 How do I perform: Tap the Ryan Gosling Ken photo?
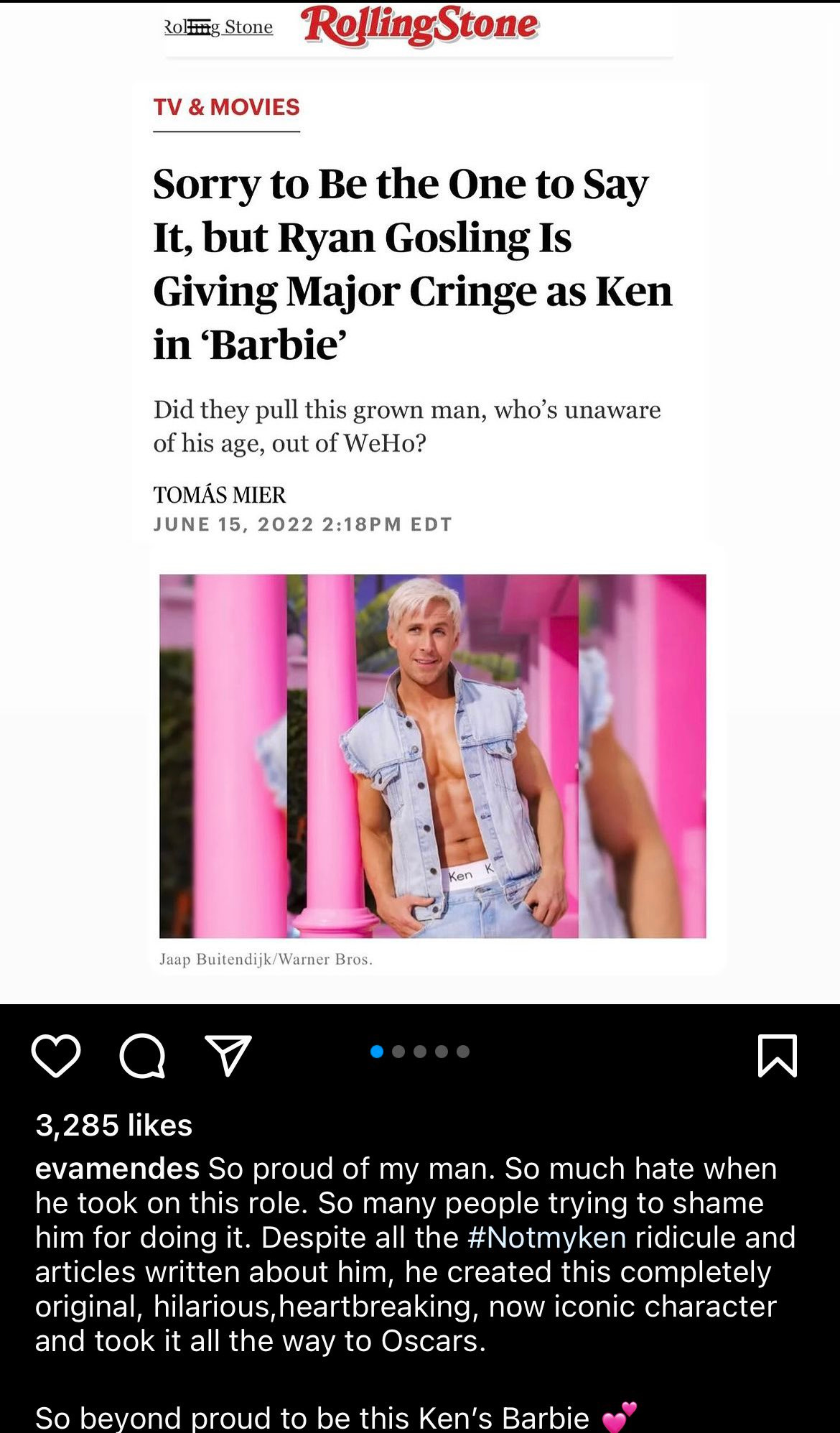pos(432,756)
